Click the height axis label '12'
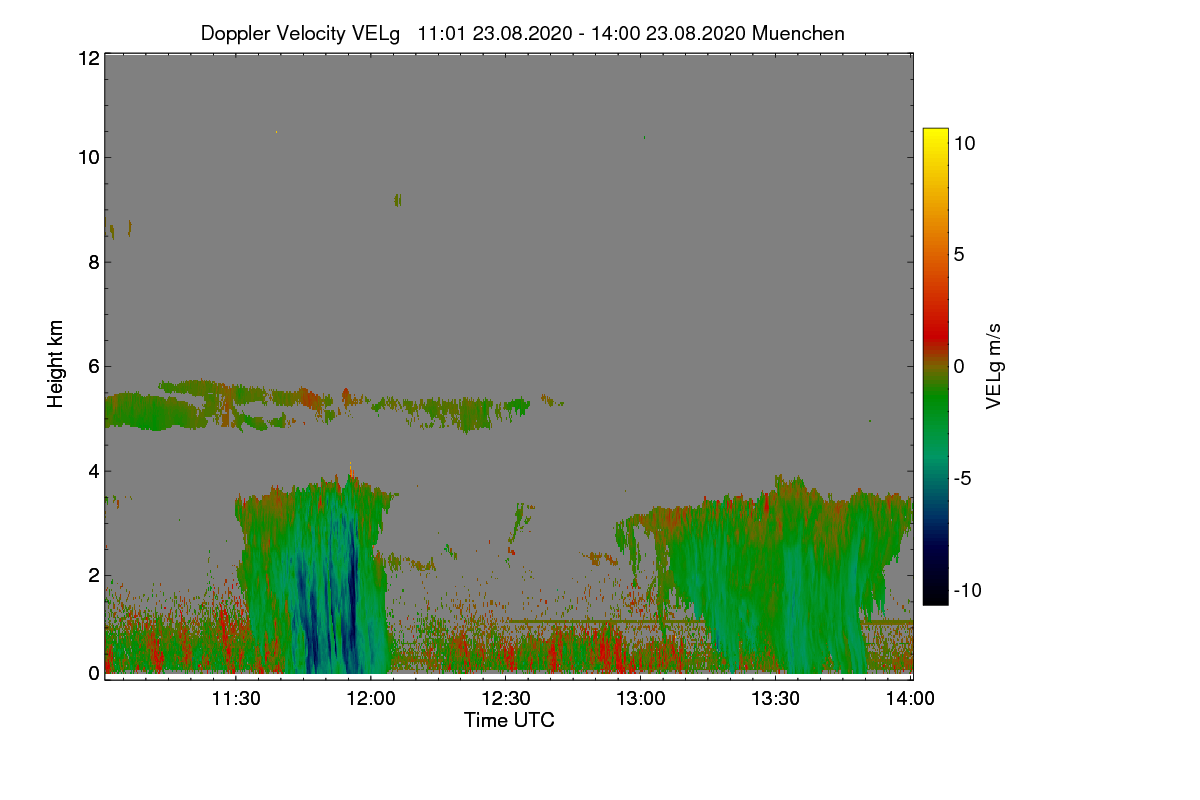 87,58
